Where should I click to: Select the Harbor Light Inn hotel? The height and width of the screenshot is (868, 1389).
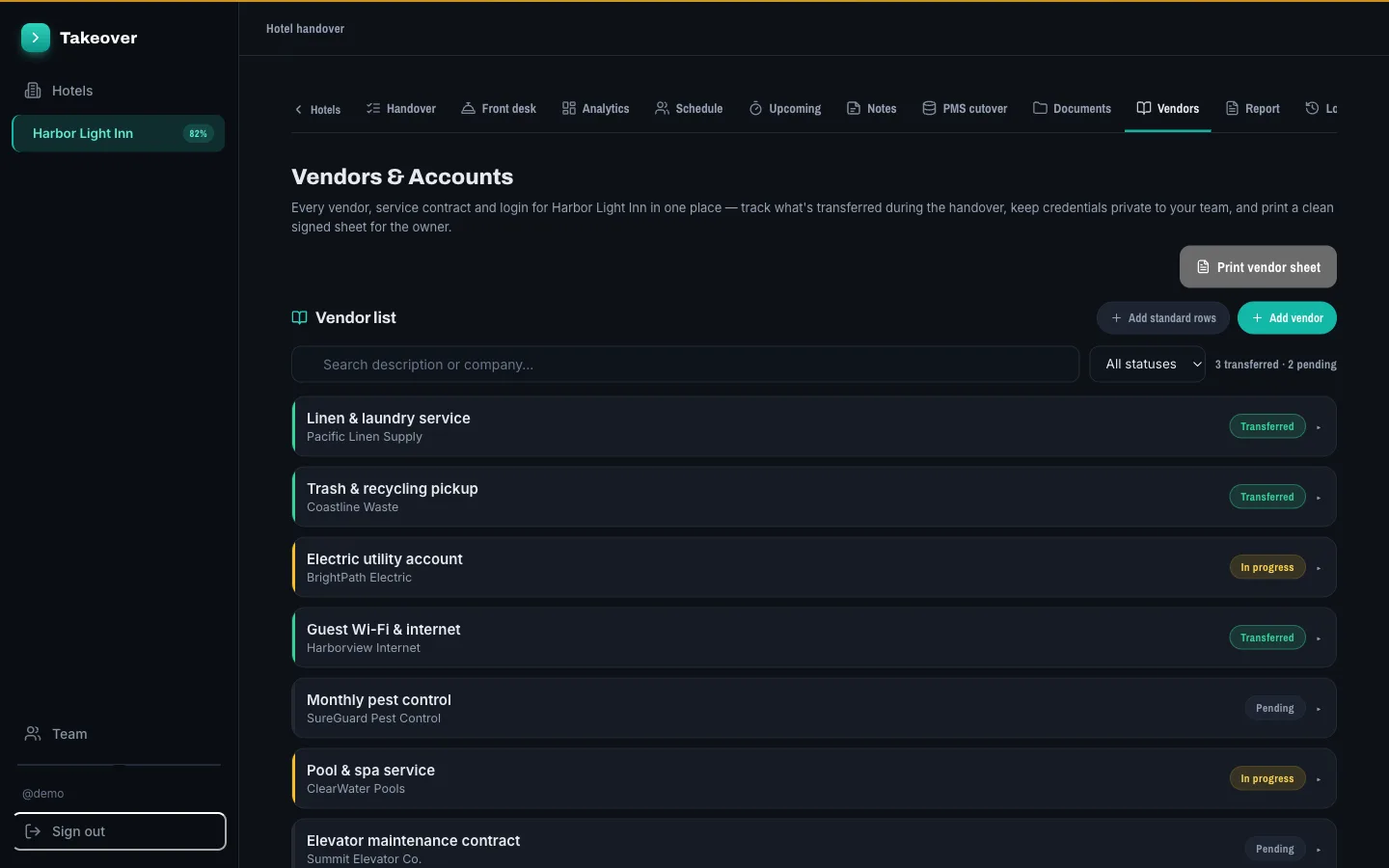119,133
